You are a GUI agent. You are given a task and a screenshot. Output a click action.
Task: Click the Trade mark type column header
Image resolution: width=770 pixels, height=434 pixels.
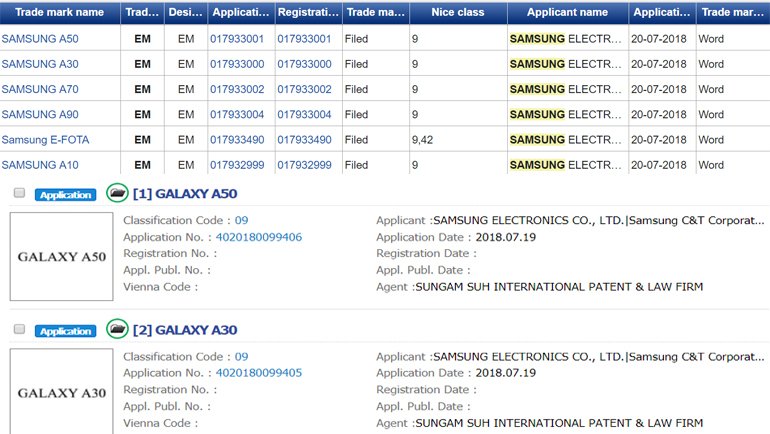coord(733,12)
